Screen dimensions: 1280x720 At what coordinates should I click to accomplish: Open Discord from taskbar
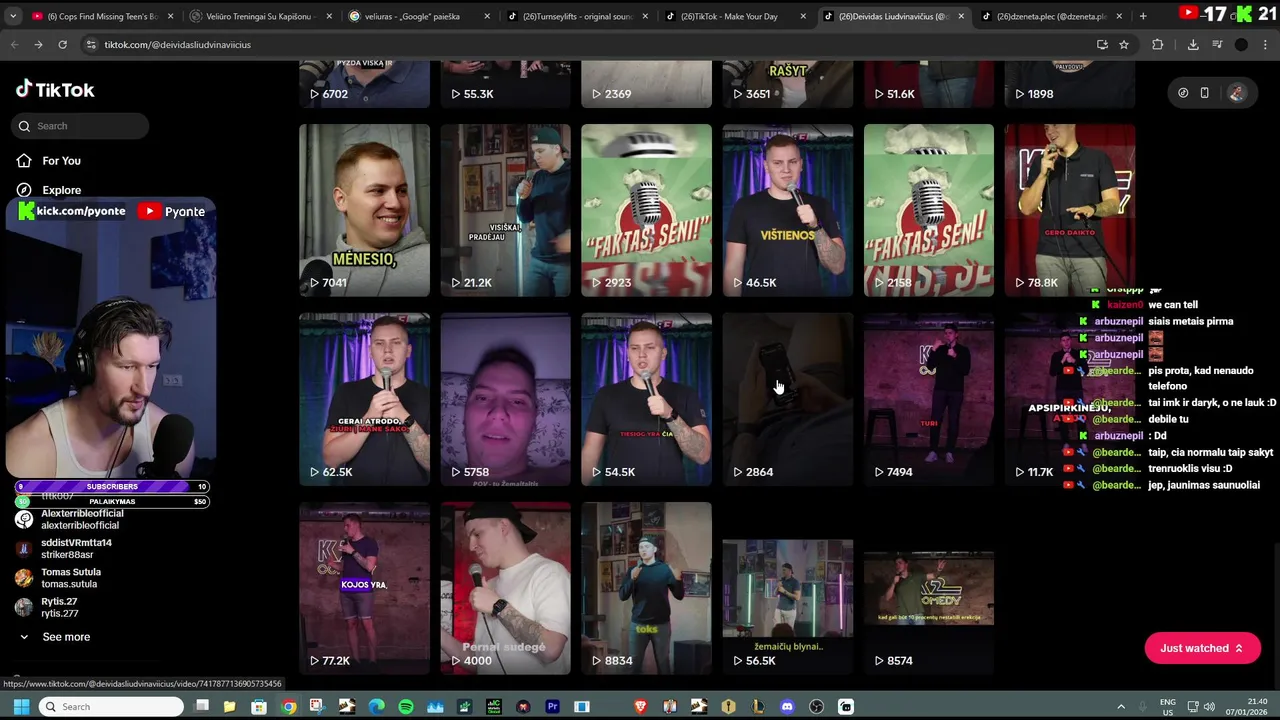click(787, 707)
